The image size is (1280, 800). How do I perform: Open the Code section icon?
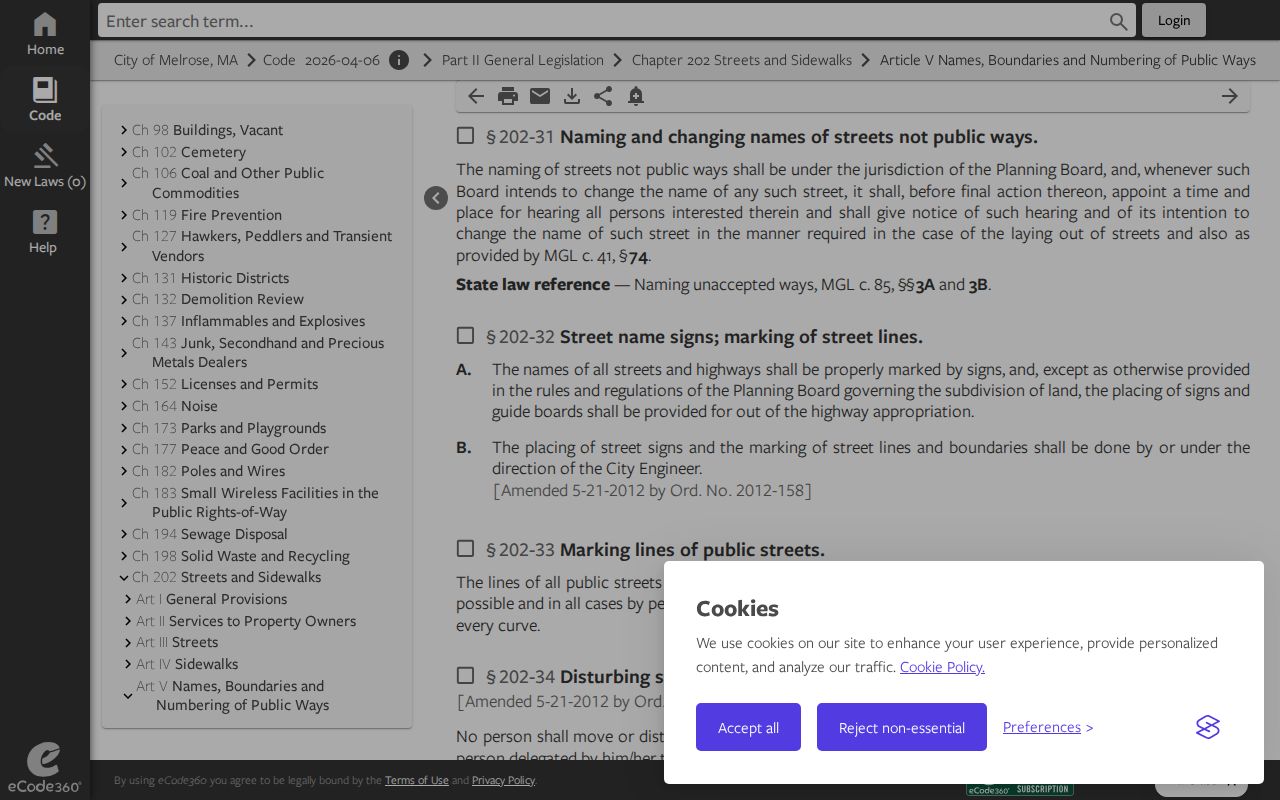45,91
